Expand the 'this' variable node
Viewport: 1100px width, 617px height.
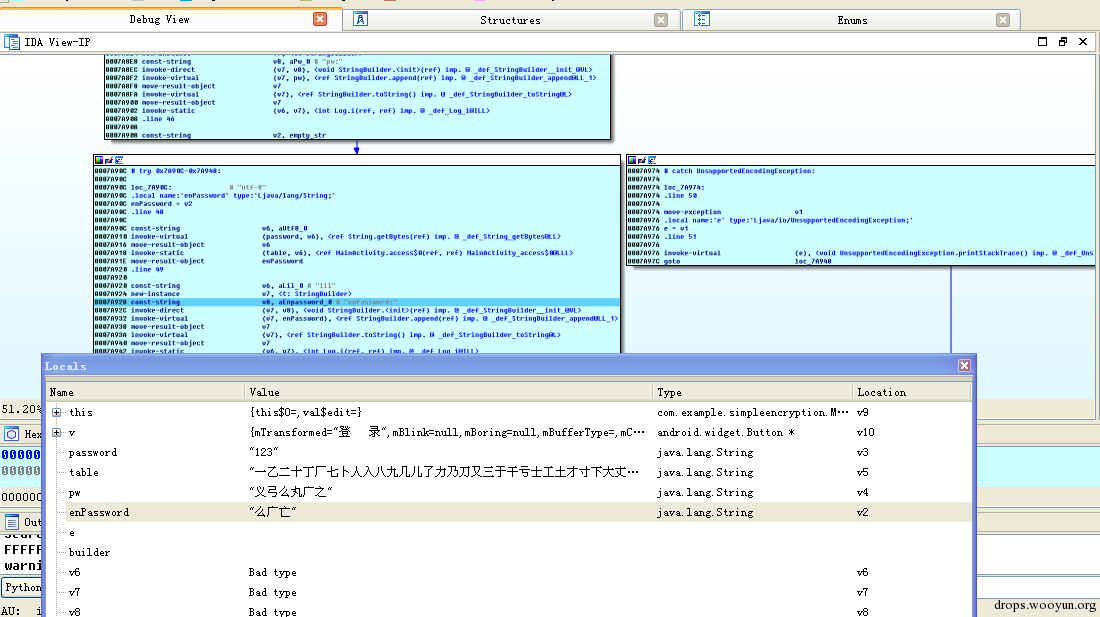tap(57, 412)
